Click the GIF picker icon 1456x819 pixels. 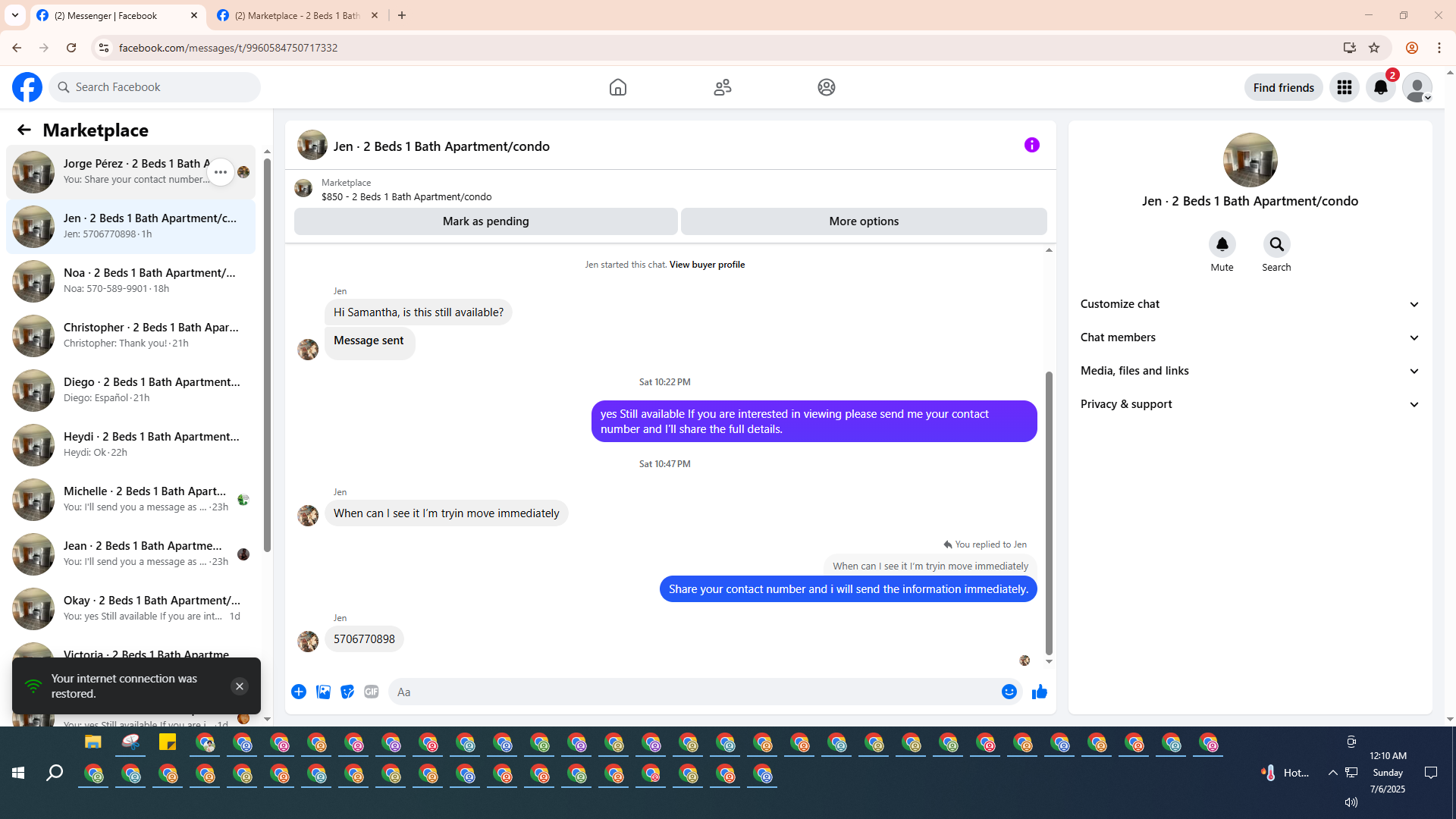coord(371,692)
